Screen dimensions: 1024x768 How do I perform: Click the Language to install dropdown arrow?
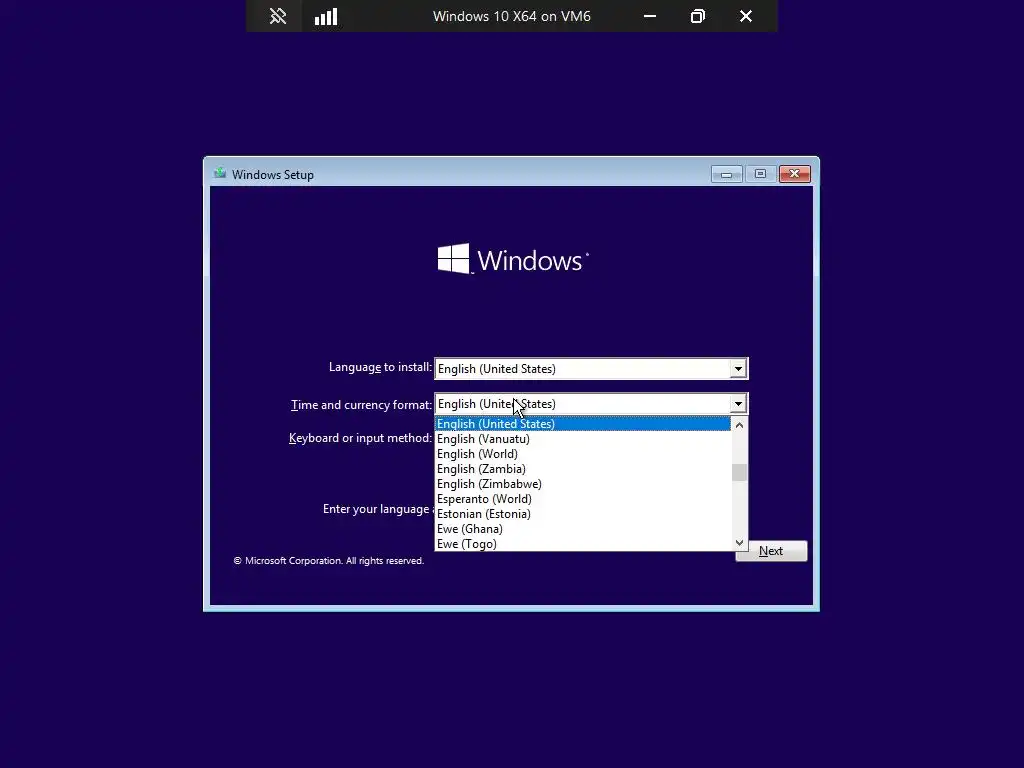point(738,368)
